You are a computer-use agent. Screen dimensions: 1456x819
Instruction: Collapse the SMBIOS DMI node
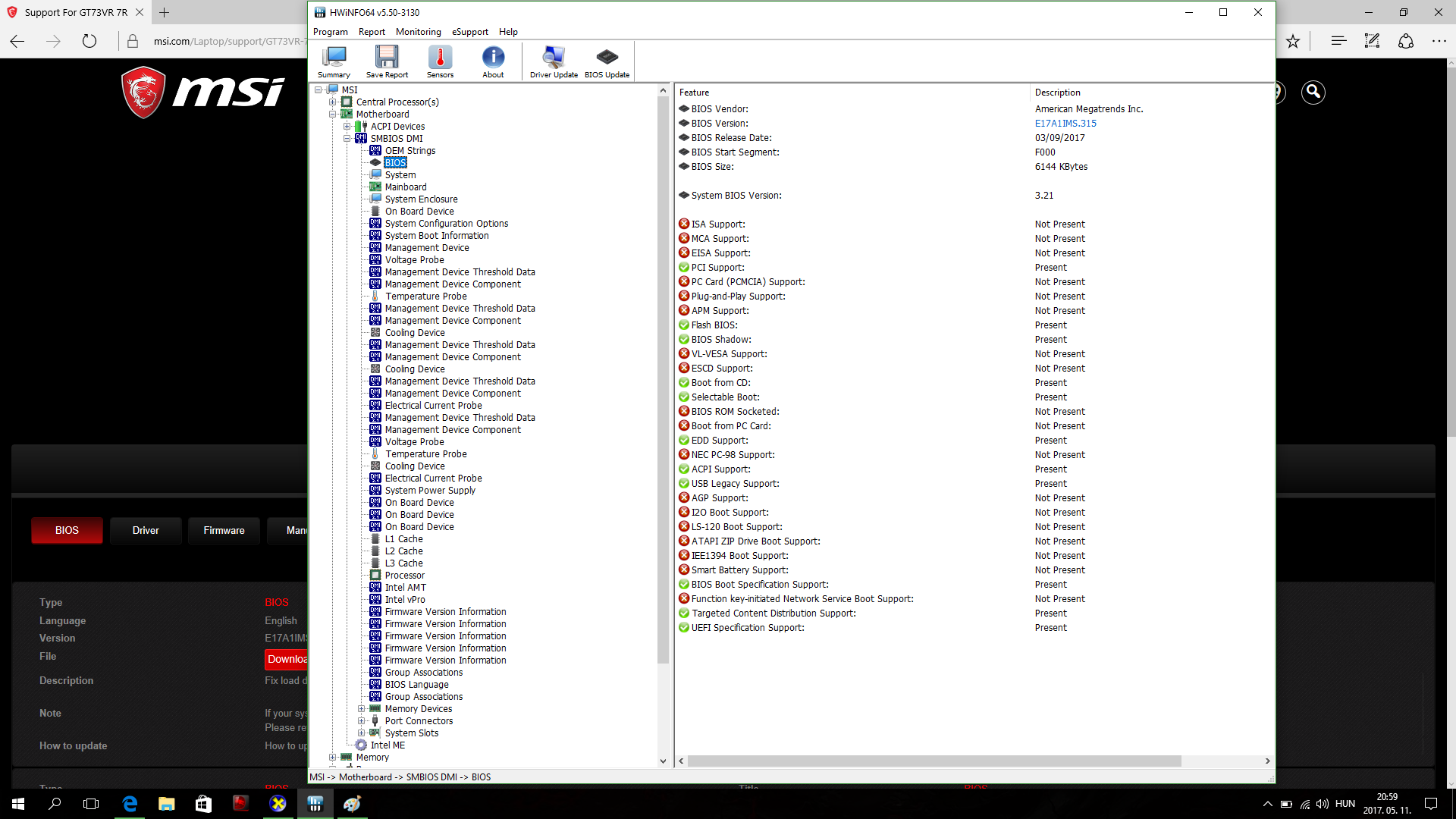[347, 139]
